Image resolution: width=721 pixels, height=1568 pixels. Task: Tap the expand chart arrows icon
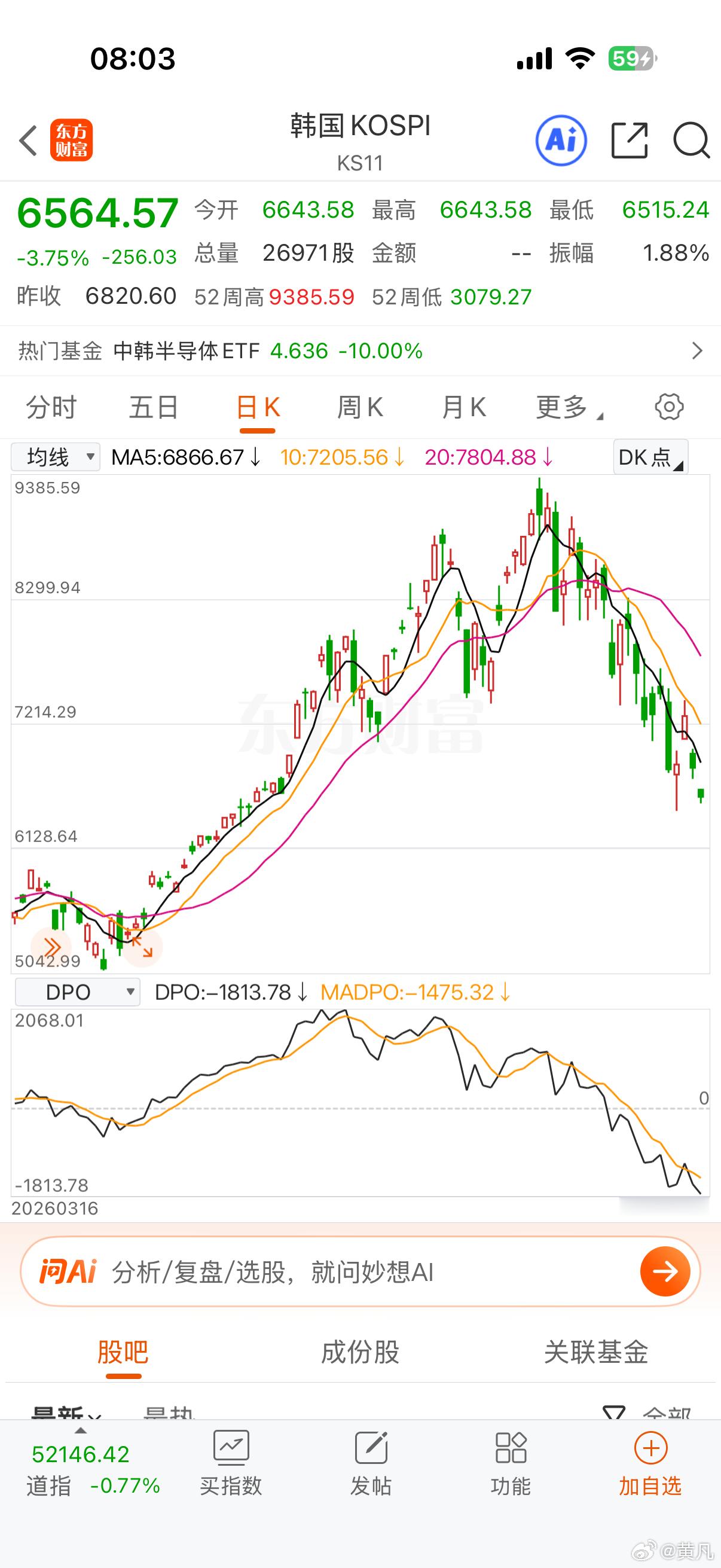(x=142, y=948)
